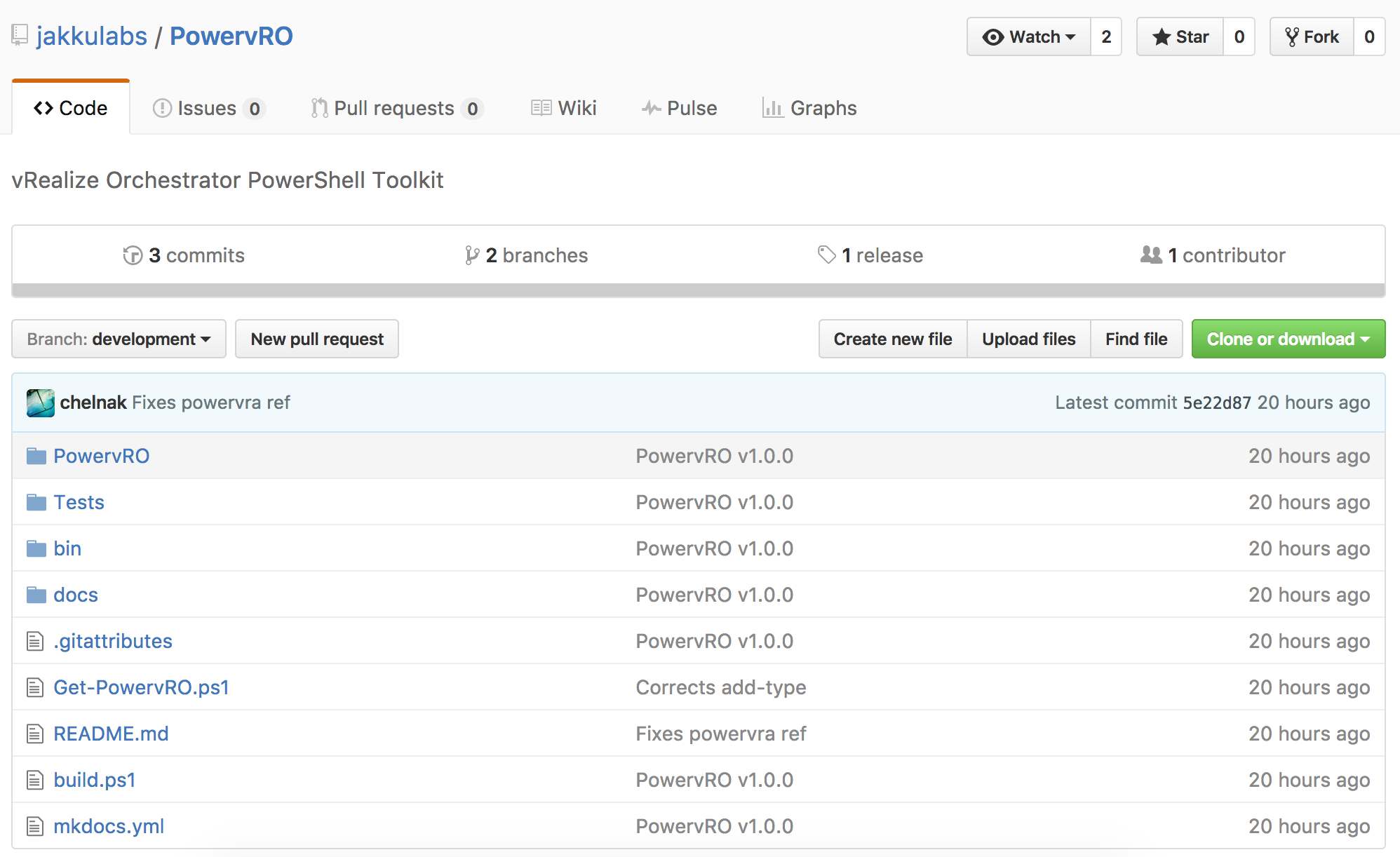Click the Fork icon

point(1292,36)
